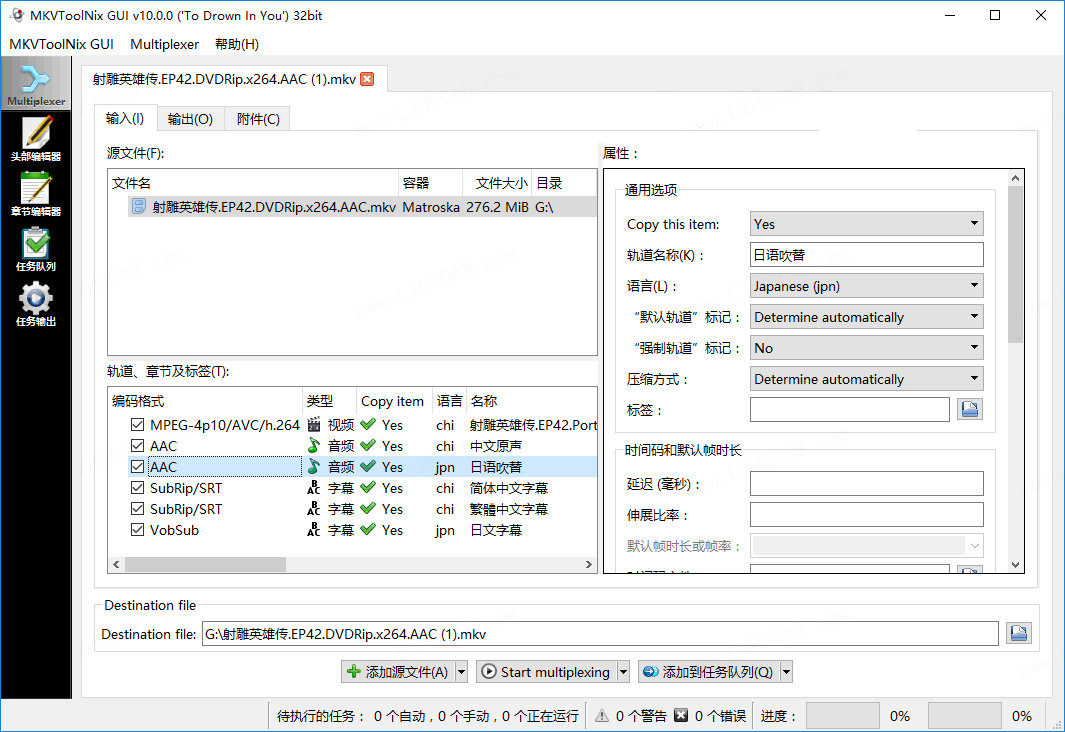Click the audio note icon of 日语吹替 track
Viewport: 1065px width, 732px height.
tap(314, 467)
